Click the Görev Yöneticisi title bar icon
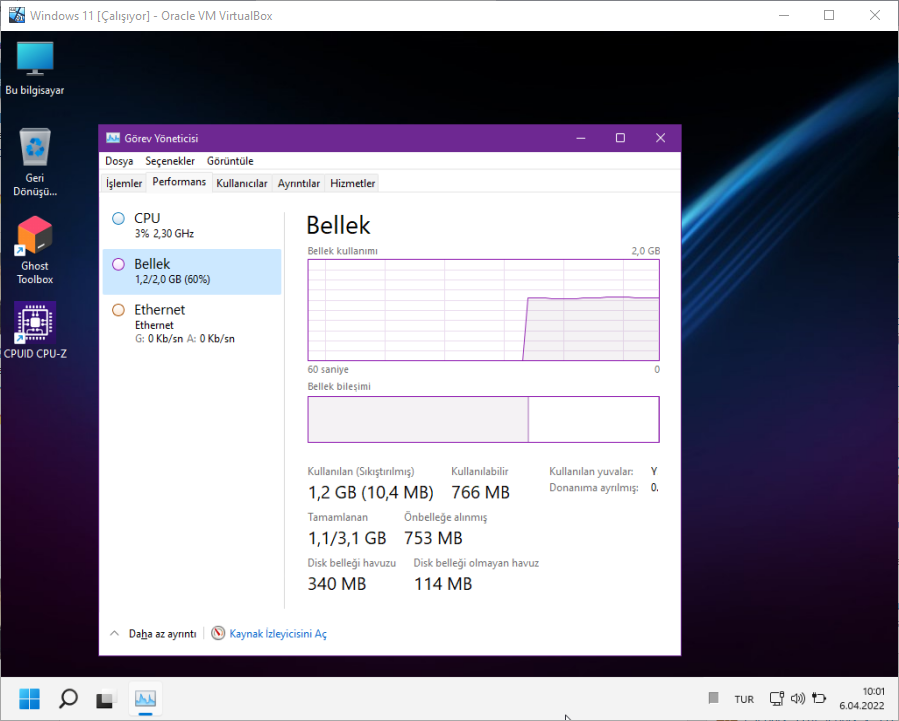Image resolution: width=899 pixels, height=721 pixels. (113, 138)
